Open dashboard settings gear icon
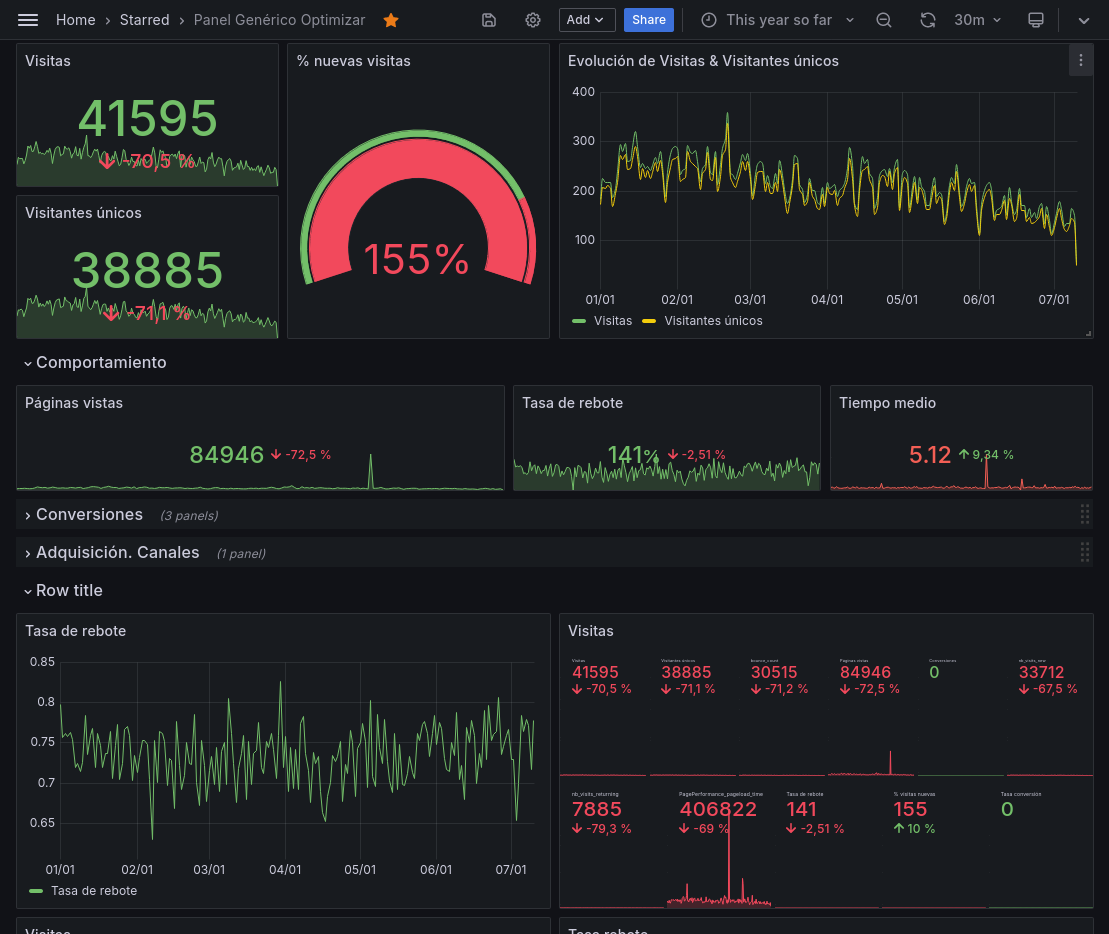This screenshot has height=934, width=1109. click(533, 20)
